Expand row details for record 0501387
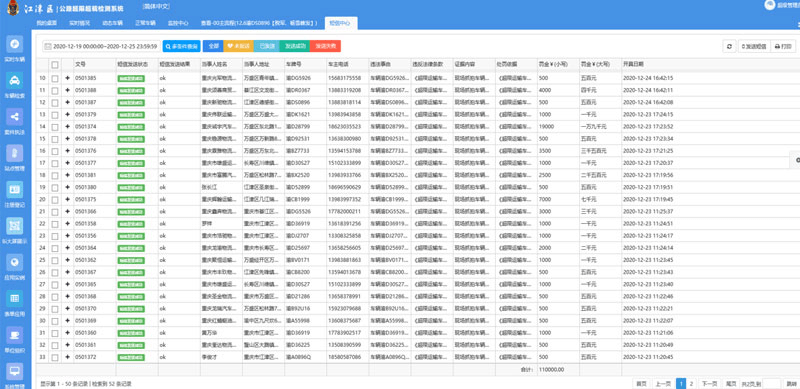 pos(67,102)
